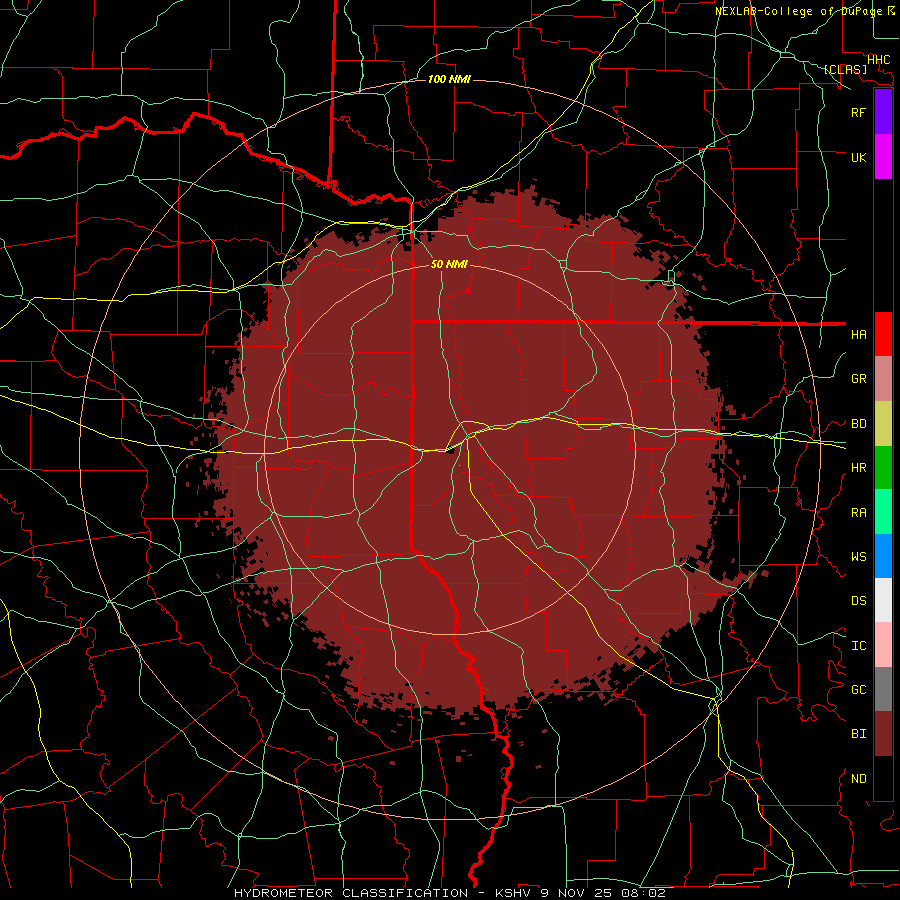
Task: Click the 08:02 timestamp
Action: tap(643, 893)
